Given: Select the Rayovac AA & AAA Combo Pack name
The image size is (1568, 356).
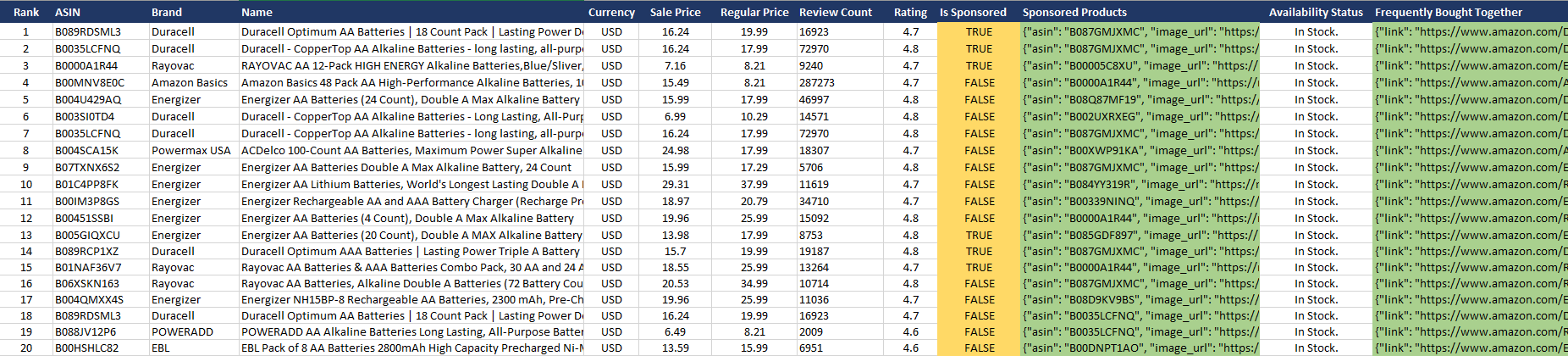Looking at the screenshot, I should [x=411, y=267].
